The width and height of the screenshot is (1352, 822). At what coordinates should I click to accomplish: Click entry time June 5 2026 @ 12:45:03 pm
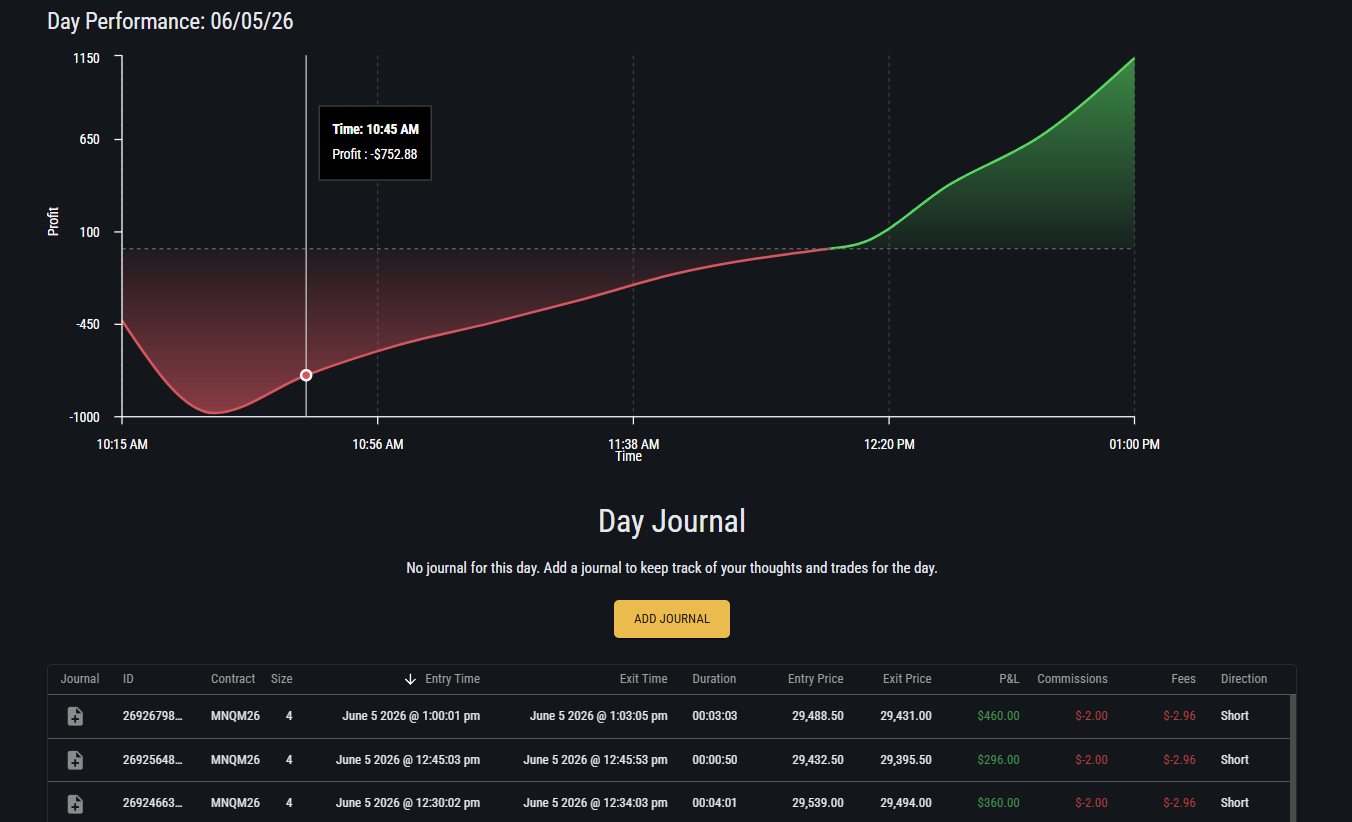(408, 760)
